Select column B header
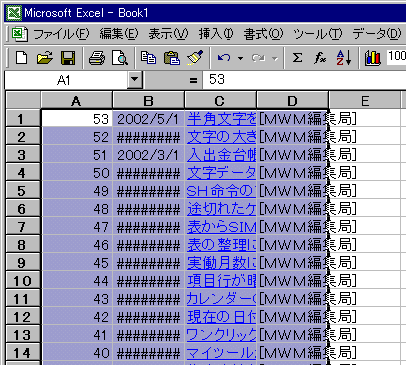This screenshot has width=406, height=365. point(149,100)
